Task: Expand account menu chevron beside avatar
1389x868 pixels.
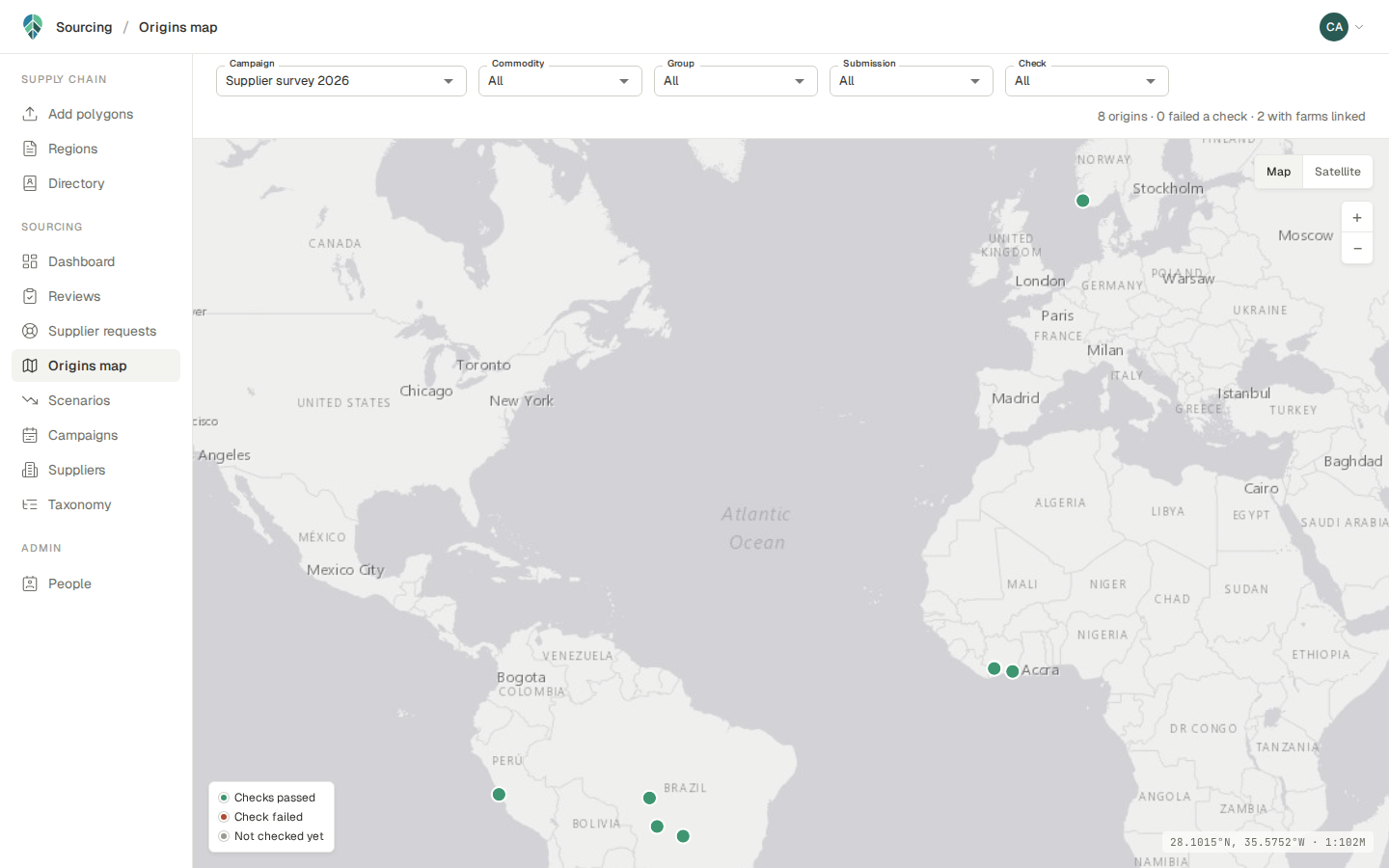Action: click(x=1359, y=27)
